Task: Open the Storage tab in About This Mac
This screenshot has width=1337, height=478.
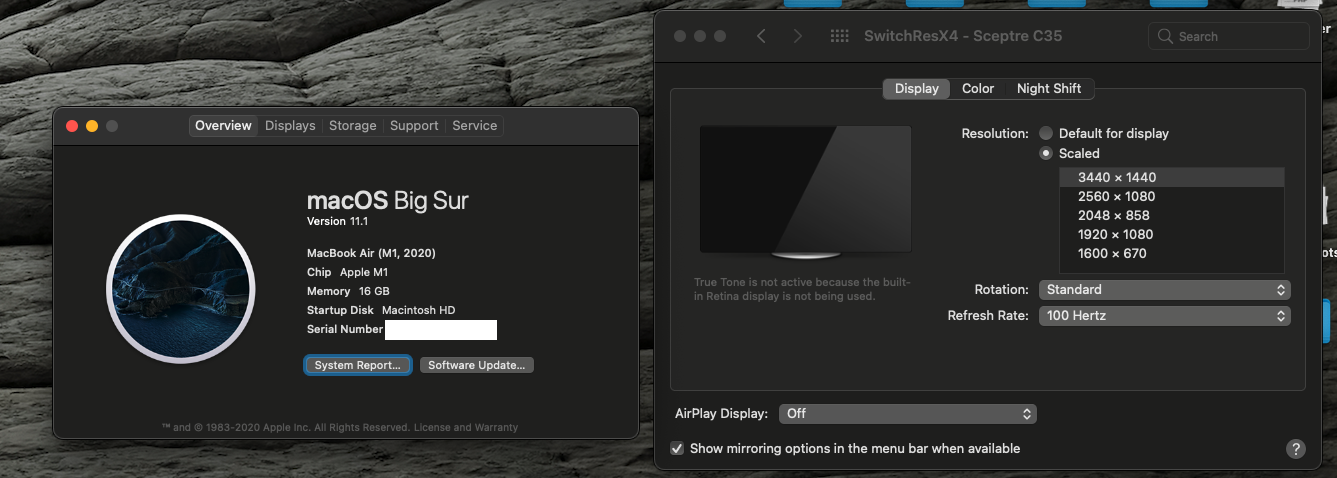Action: 353,125
